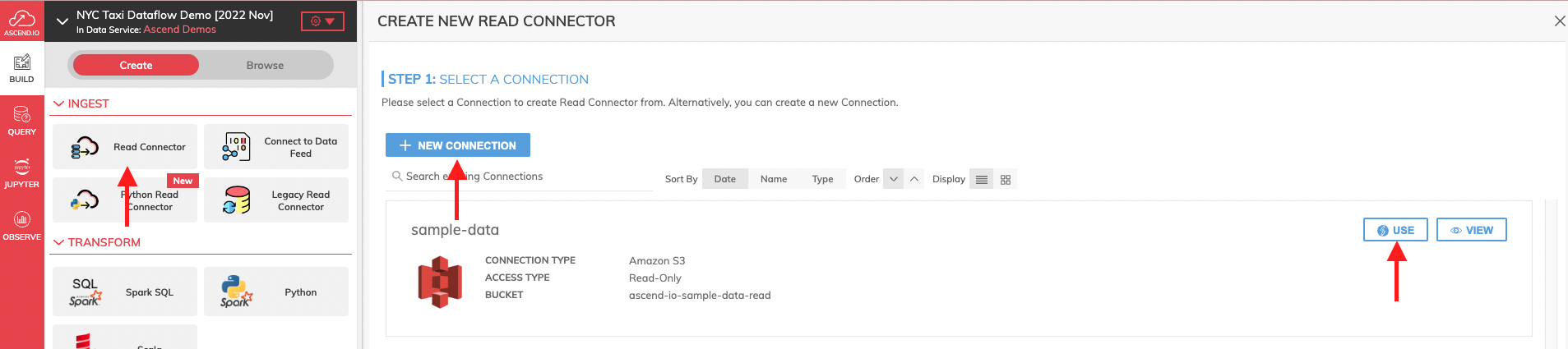The image size is (1568, 349).
Task: Use the sample-data connection
Action: 1395,230
